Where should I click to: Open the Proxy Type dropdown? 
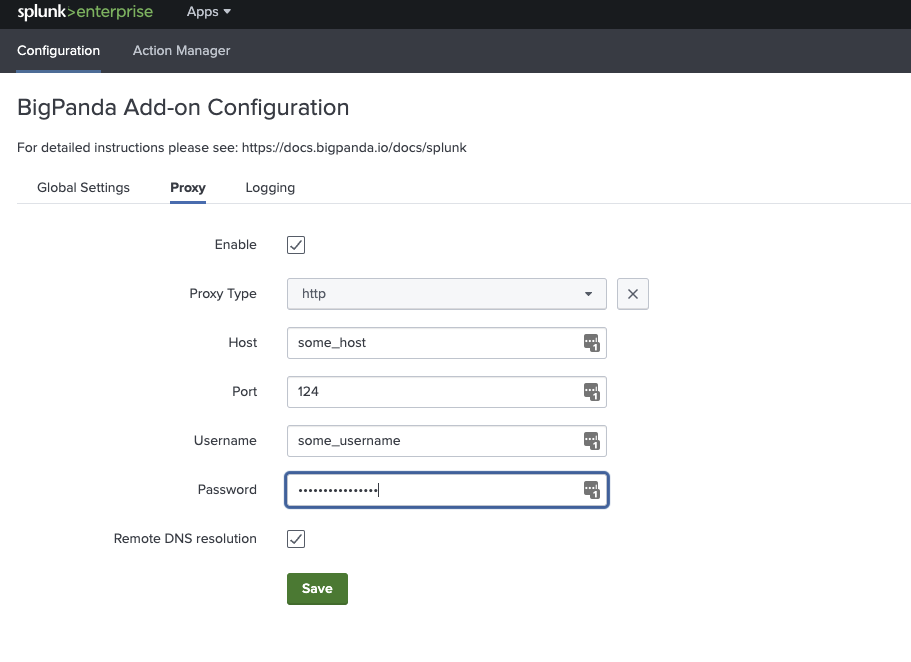[445, 293]
